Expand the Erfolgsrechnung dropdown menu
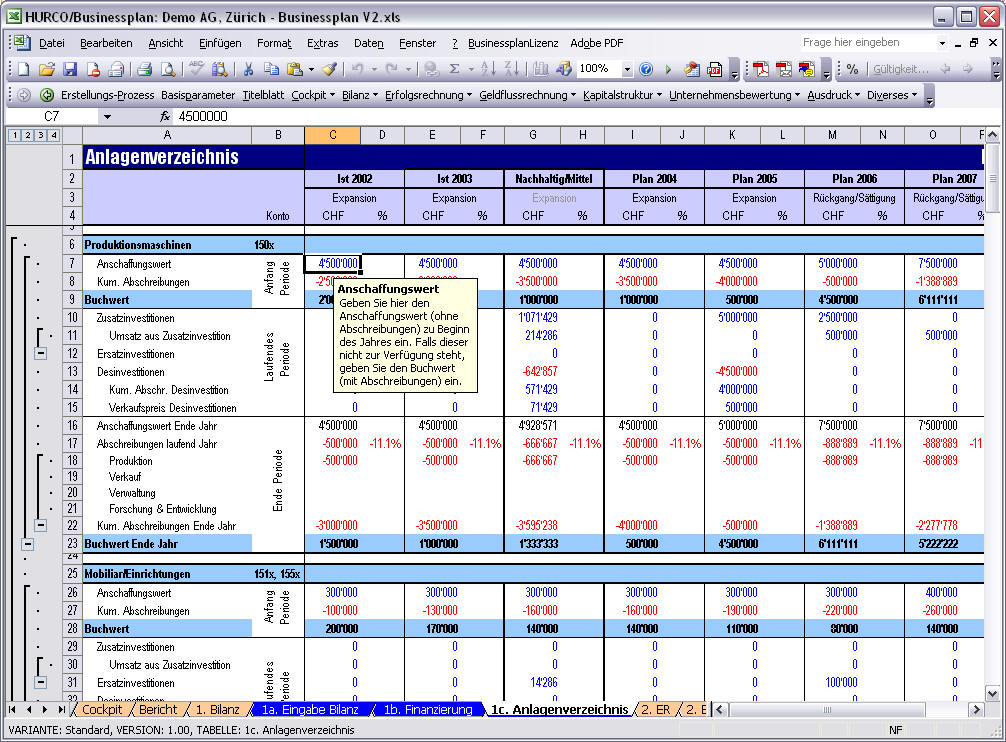1006x742 pixels. 429,95
